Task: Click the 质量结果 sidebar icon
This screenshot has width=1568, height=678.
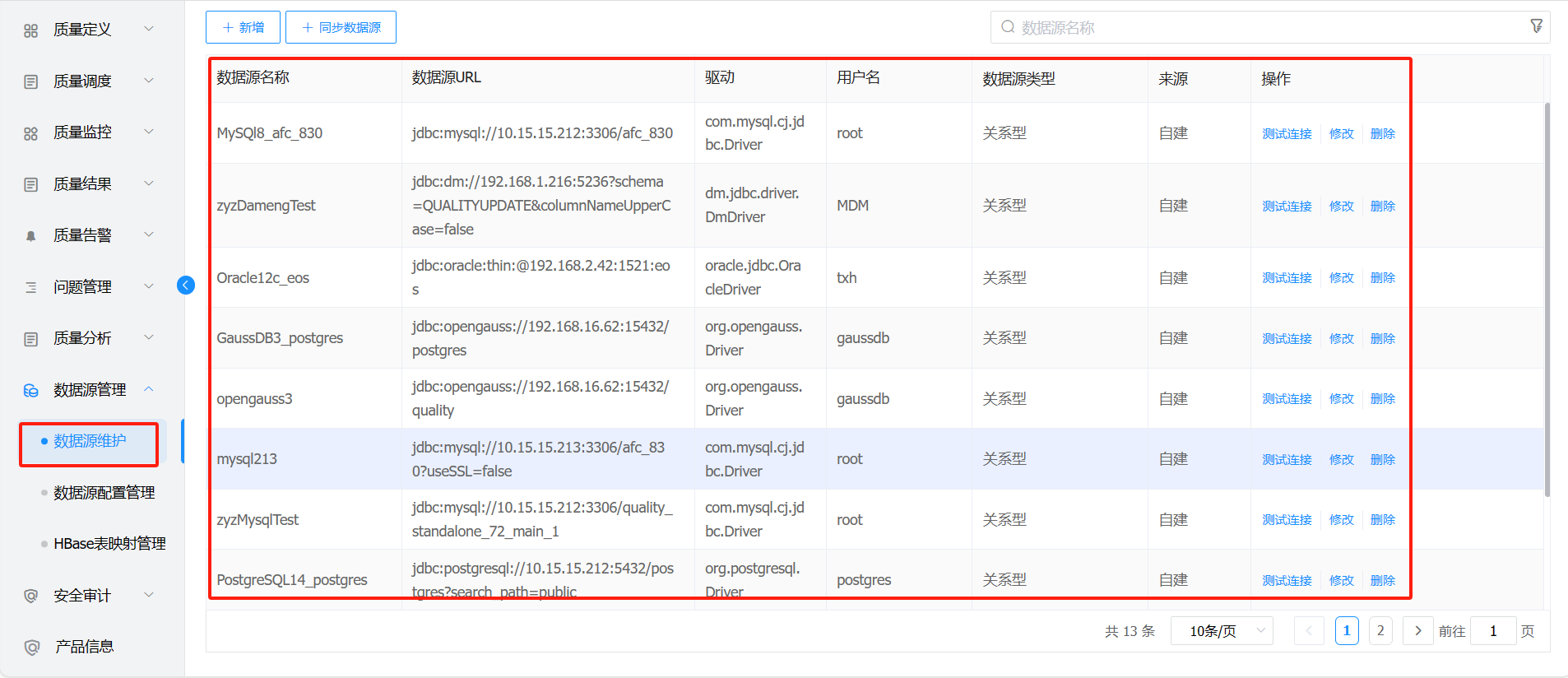Action: [x=31, y=184]
